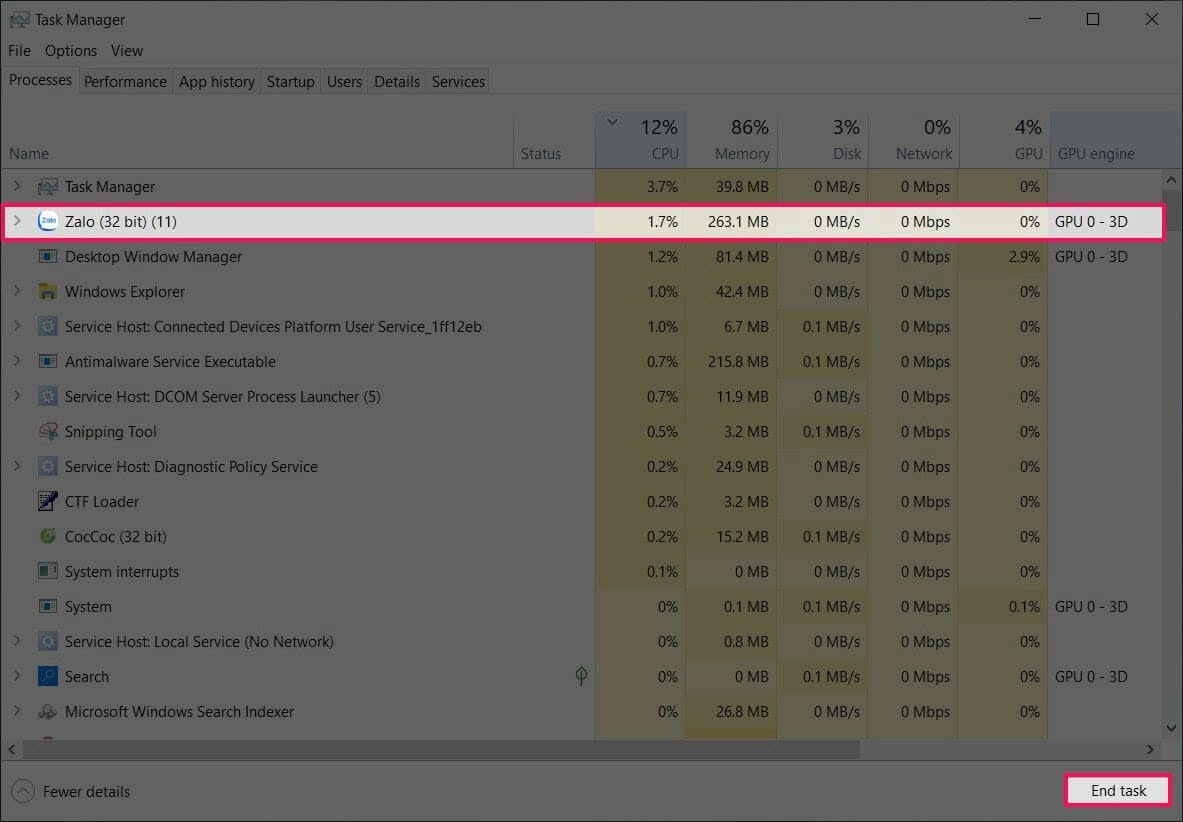Switch to the Startup tab
The height and width of the screenshot is (822, 1183).
[290, 81]
